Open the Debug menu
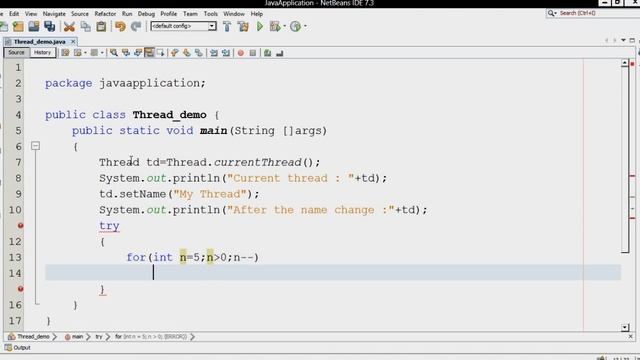This screenshot has height=360, width=640. 146,14
